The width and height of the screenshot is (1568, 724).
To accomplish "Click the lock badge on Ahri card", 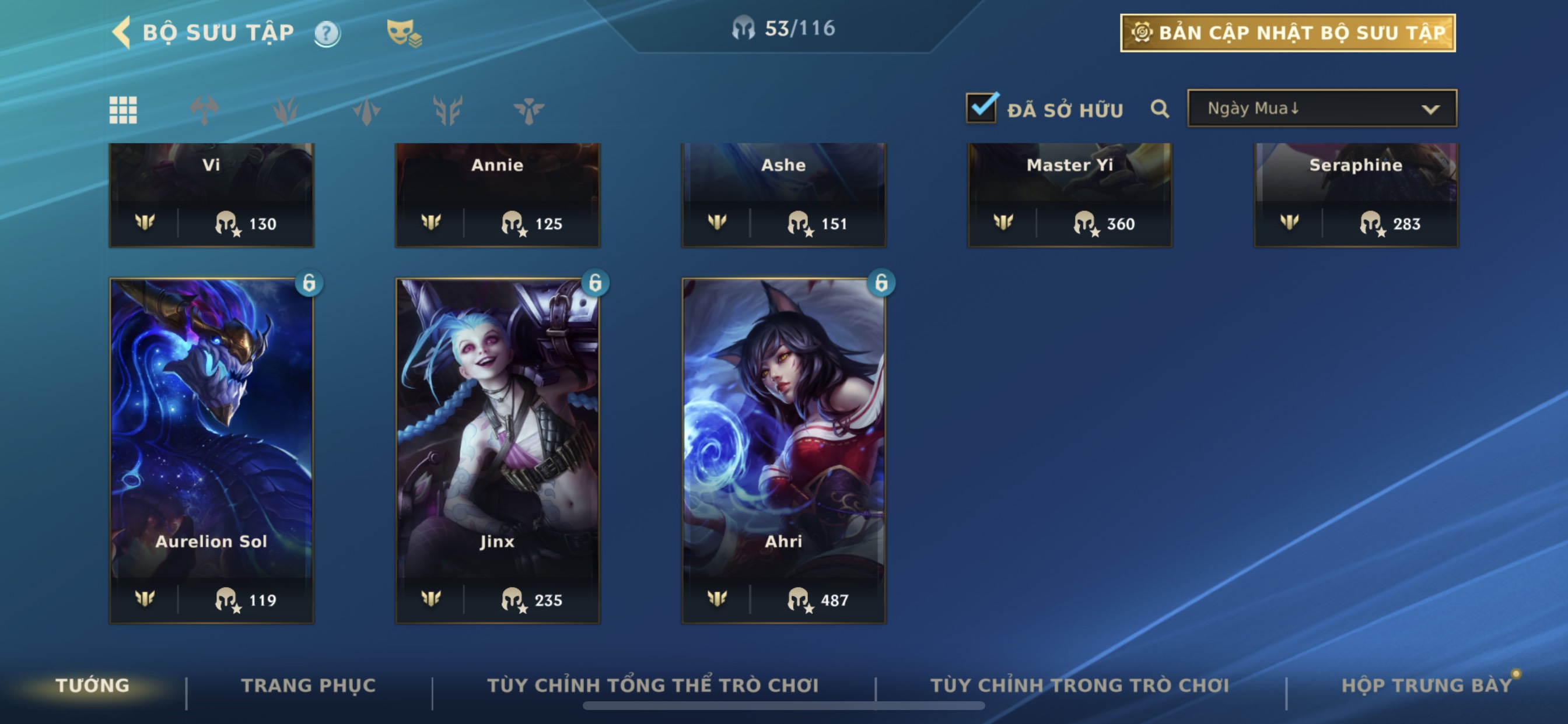I will coord(881,283).
